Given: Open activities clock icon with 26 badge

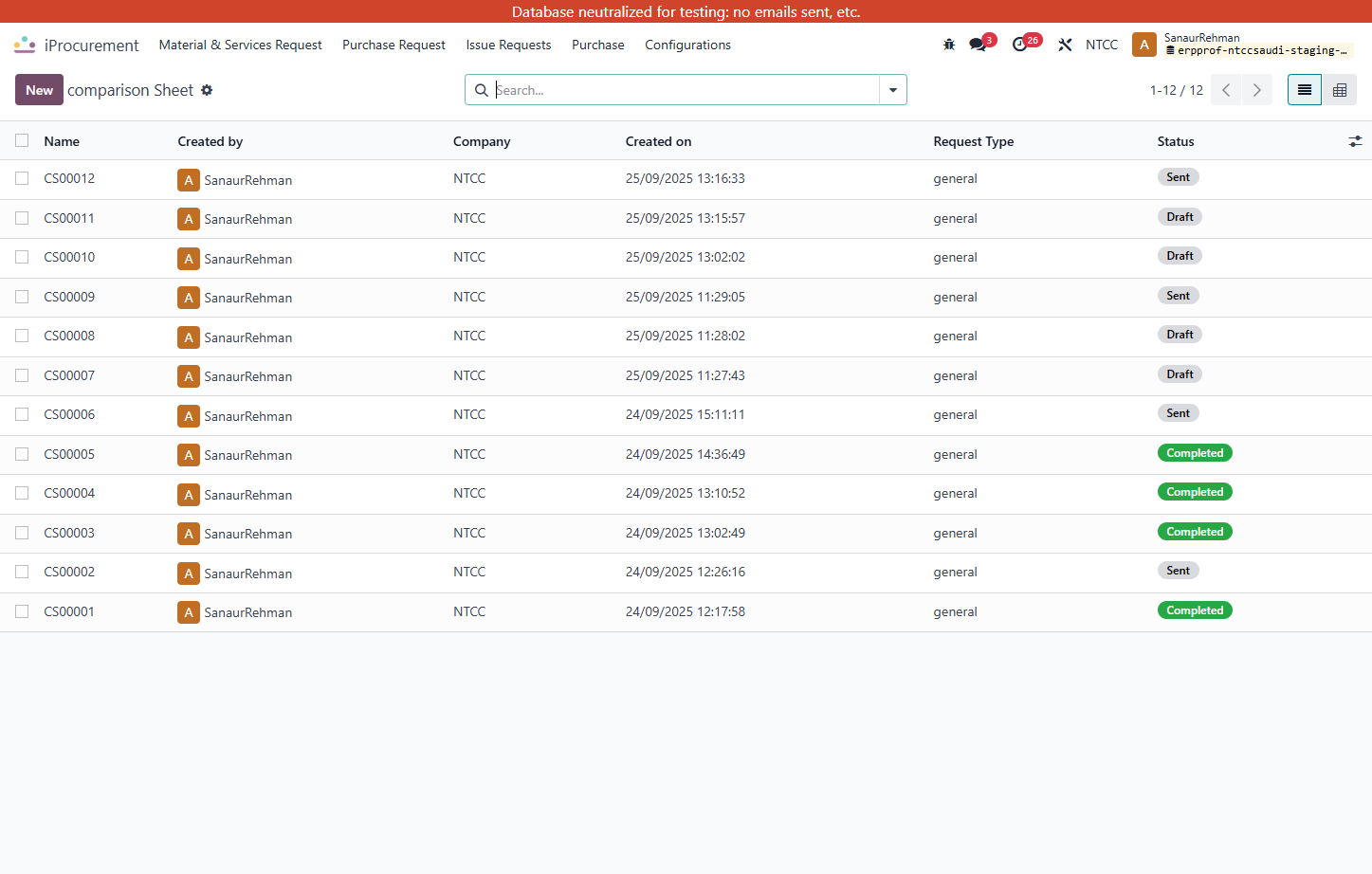Looking at the screenshot, I should [1020, 45].
